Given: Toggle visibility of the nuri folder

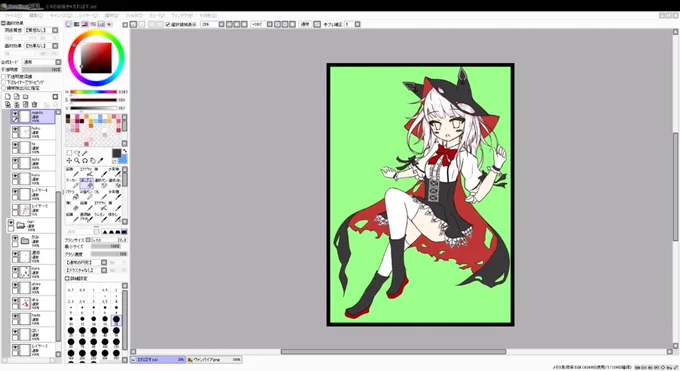Looking at the screenshot, I should pyautogui.click(x=11, y=223).
